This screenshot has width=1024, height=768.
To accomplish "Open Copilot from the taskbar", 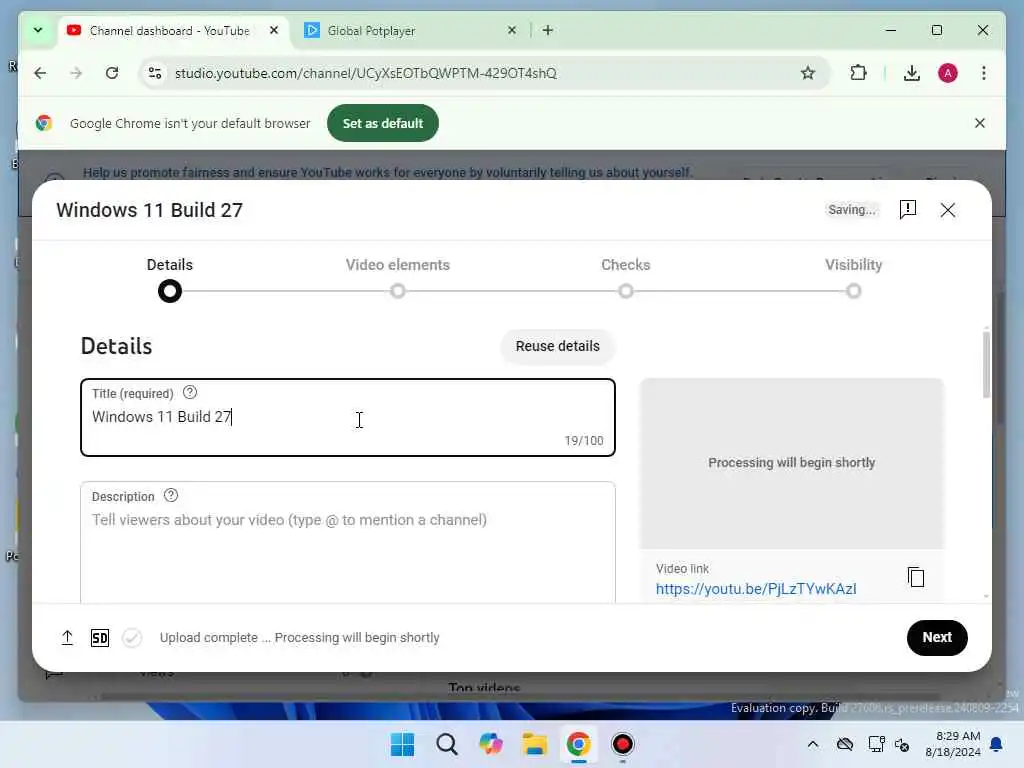I will pyautogui.click(x=490, y=744).
